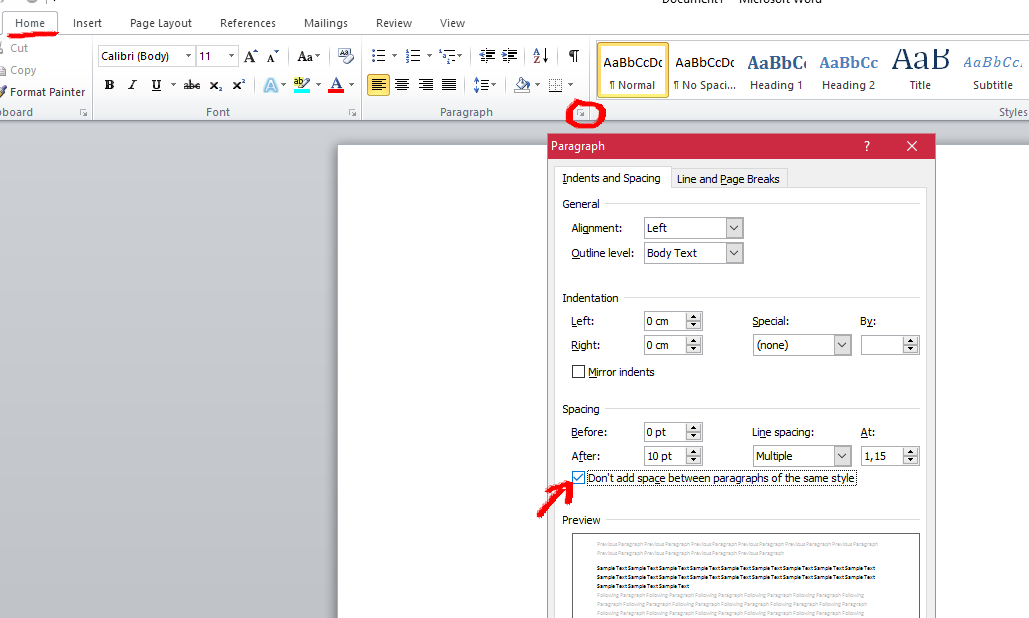1029x618 pixels.
Task: Open underline style dropdown arrow
Action: pos(173,85)
